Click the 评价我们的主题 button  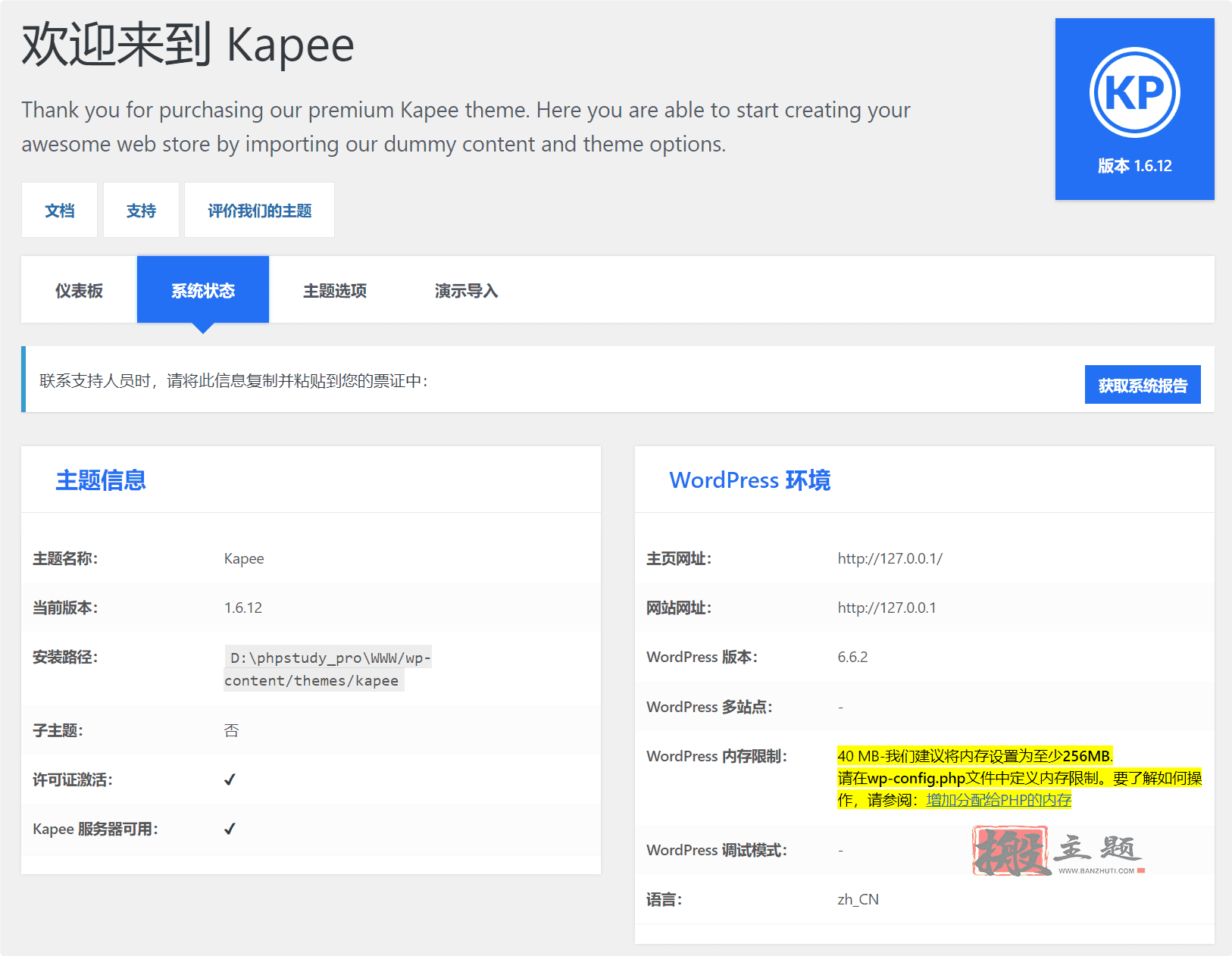pyautogui.click(x=260, y=211)
